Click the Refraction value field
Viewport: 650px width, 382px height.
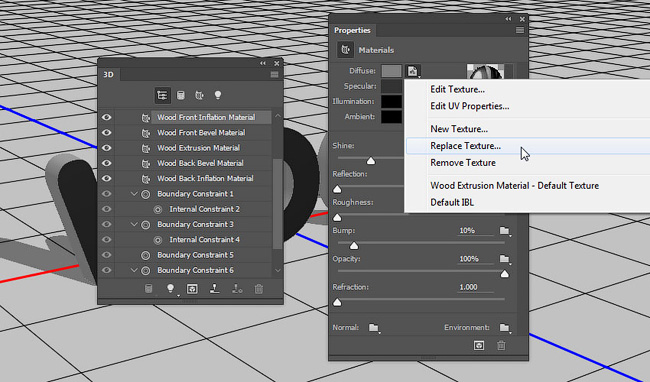(475, 287)
